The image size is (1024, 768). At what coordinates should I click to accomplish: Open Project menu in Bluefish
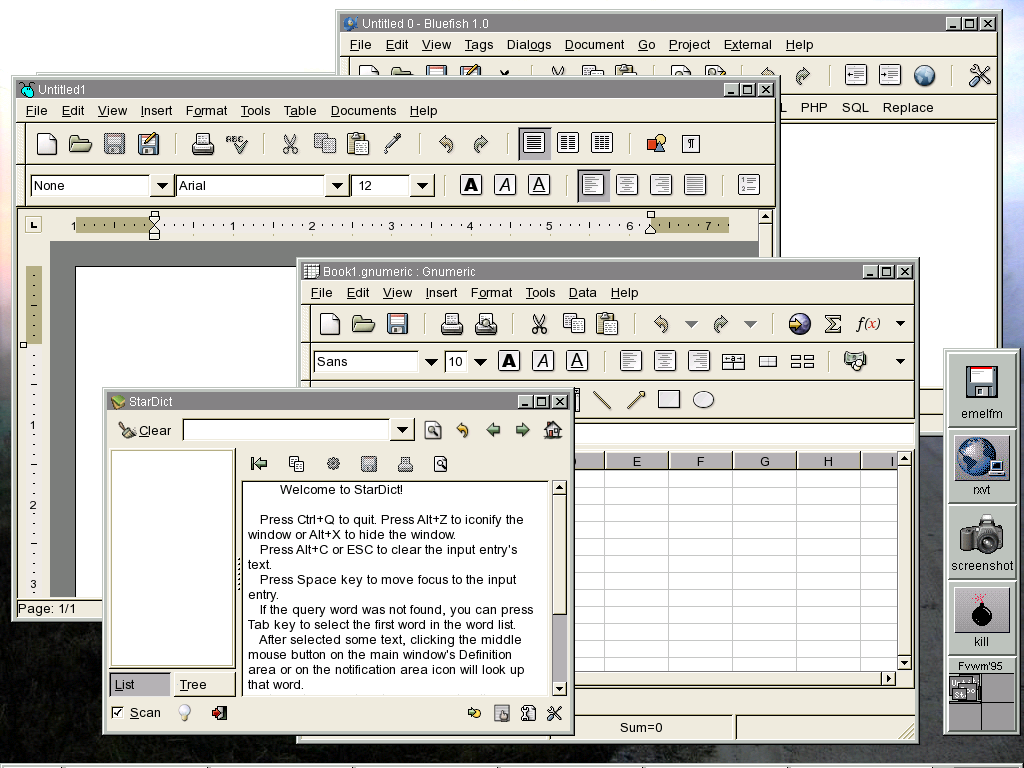point(689,44)
